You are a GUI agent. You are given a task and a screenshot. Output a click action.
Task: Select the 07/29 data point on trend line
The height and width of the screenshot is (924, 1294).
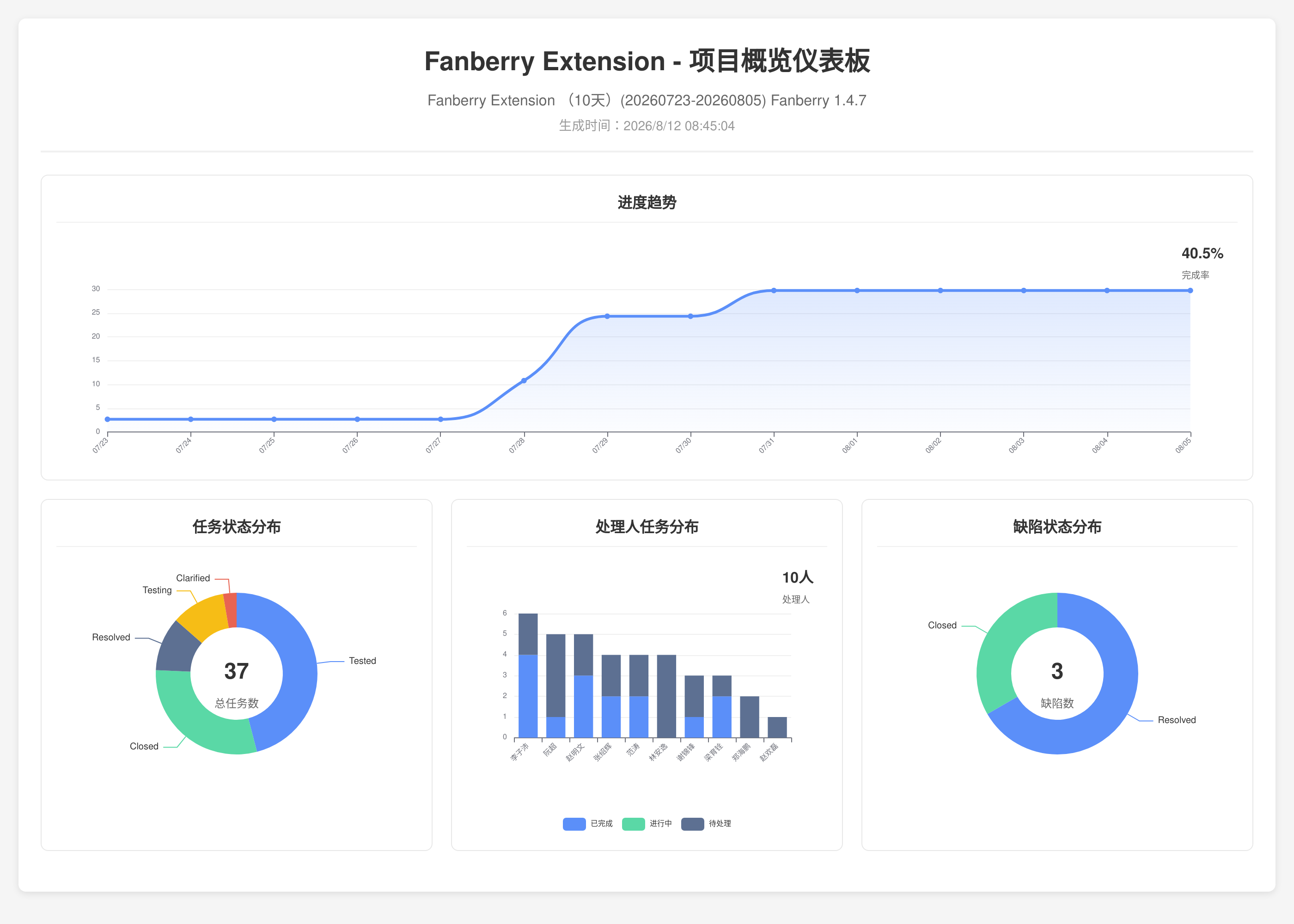tap(607, 316)
